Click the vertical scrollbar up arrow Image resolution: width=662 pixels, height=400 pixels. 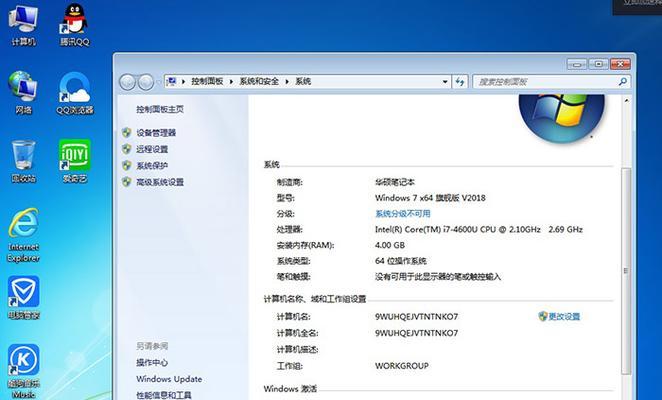point(627,101)
